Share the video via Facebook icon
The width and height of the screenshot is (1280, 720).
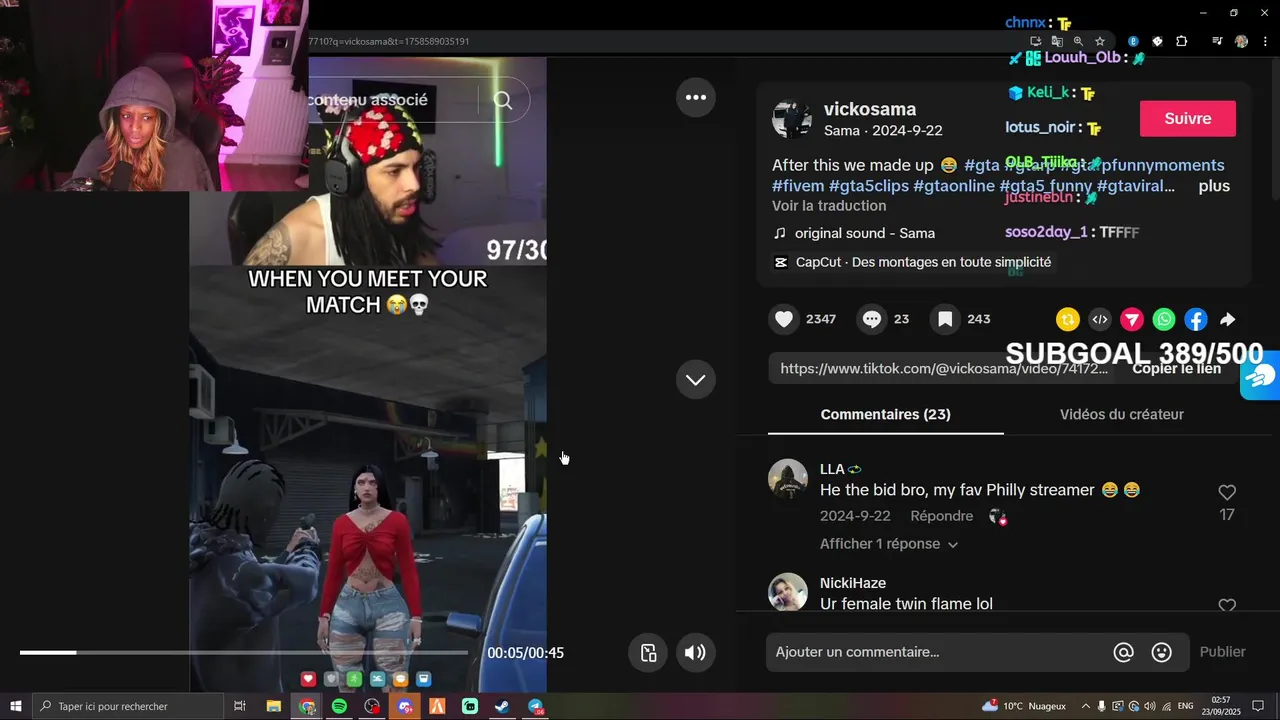click(x=1196, y=319)
